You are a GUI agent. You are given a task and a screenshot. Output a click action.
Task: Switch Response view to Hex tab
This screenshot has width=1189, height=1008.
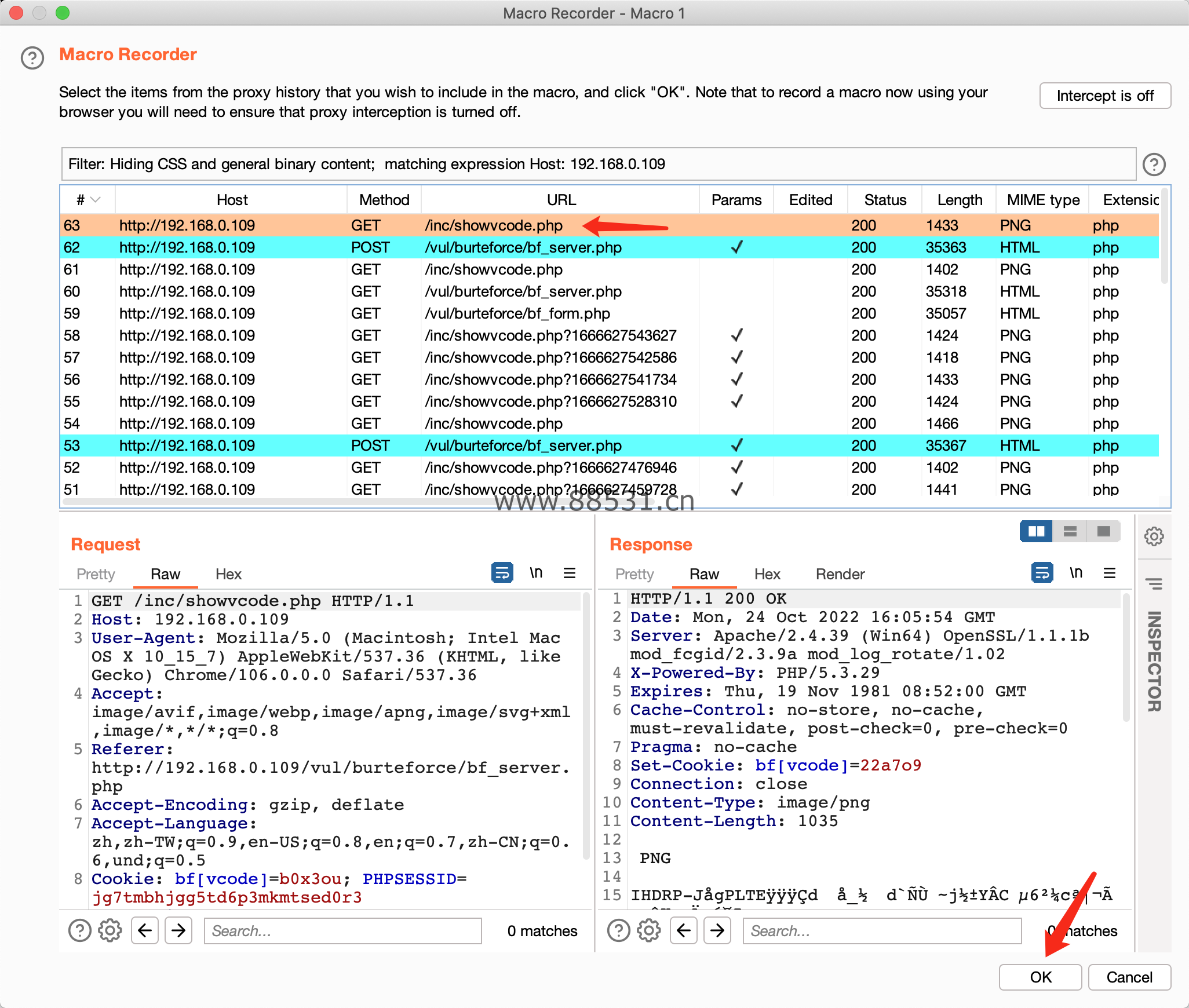767,574
